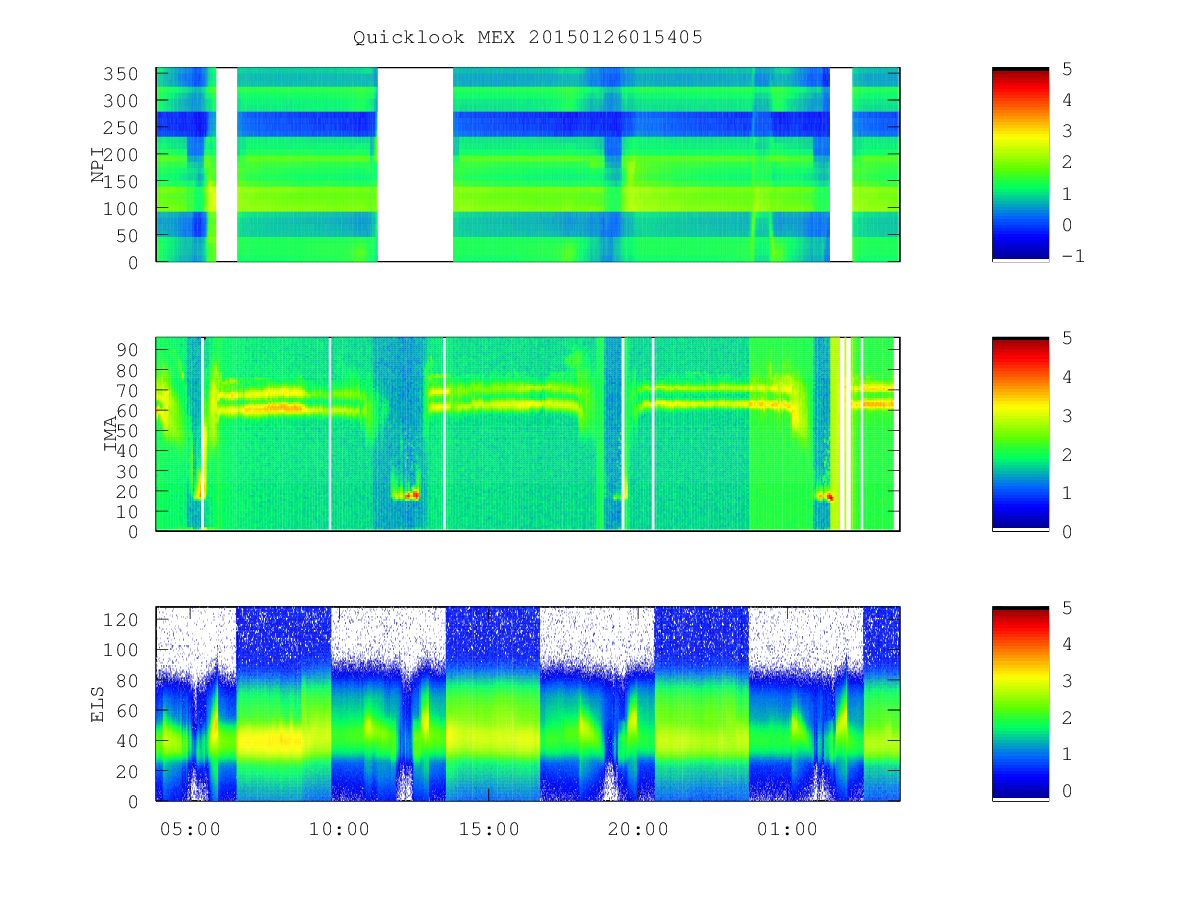
Task: Click the title 'Quicklook MEX 20150126015405'
Action: (528, 38)
